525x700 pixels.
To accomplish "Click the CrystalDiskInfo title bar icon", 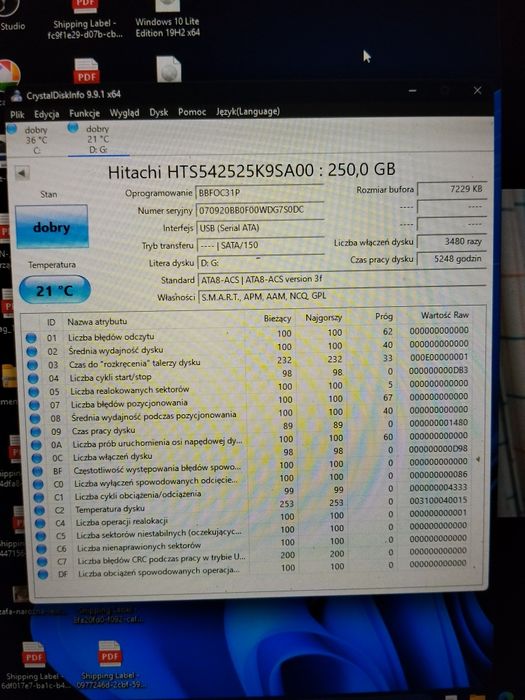I will click(x=17, y=96).
